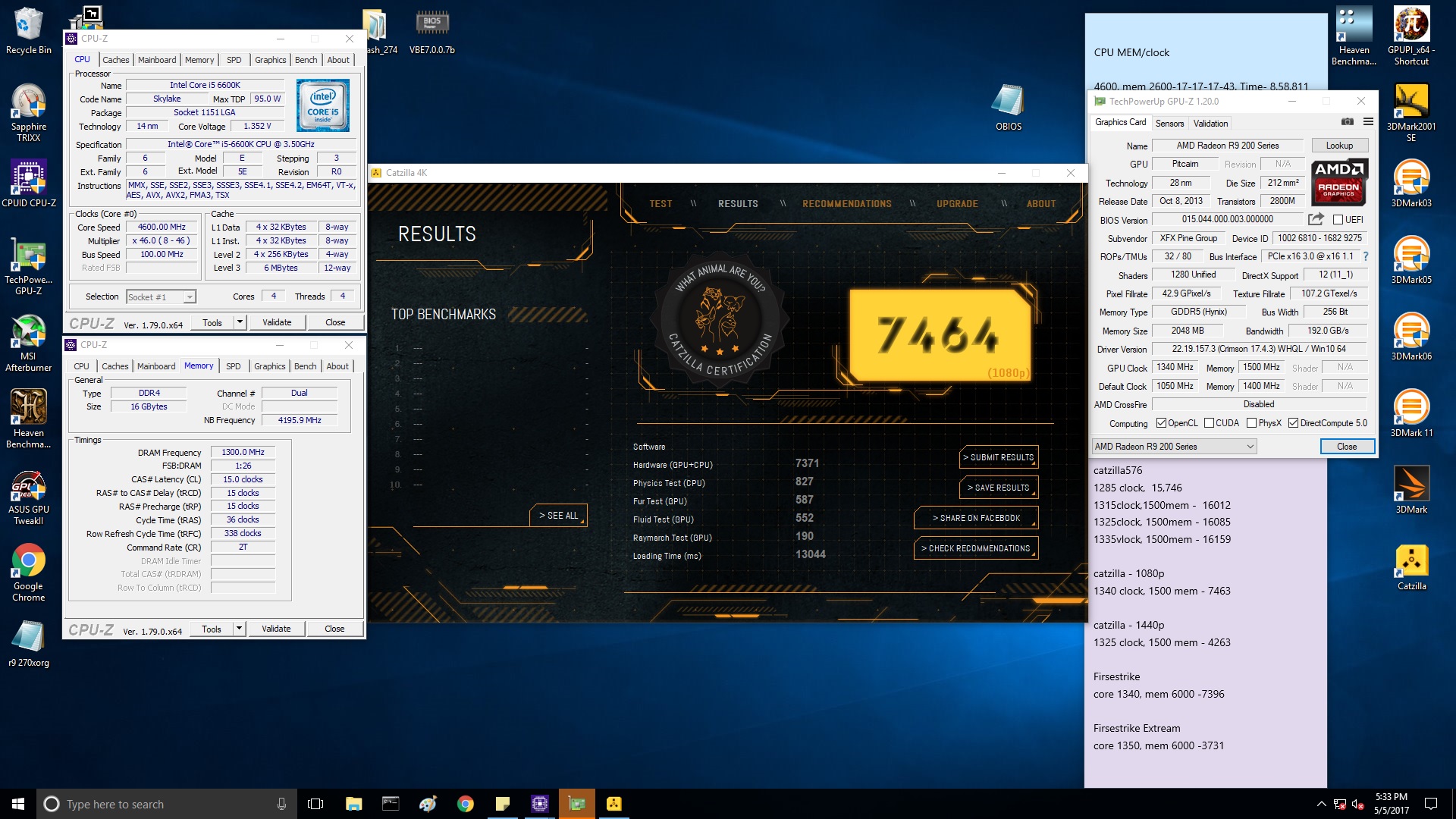Open Recycle Bin desktop icon
Viewport: 1456px width, 819px height.
(29, 32)
